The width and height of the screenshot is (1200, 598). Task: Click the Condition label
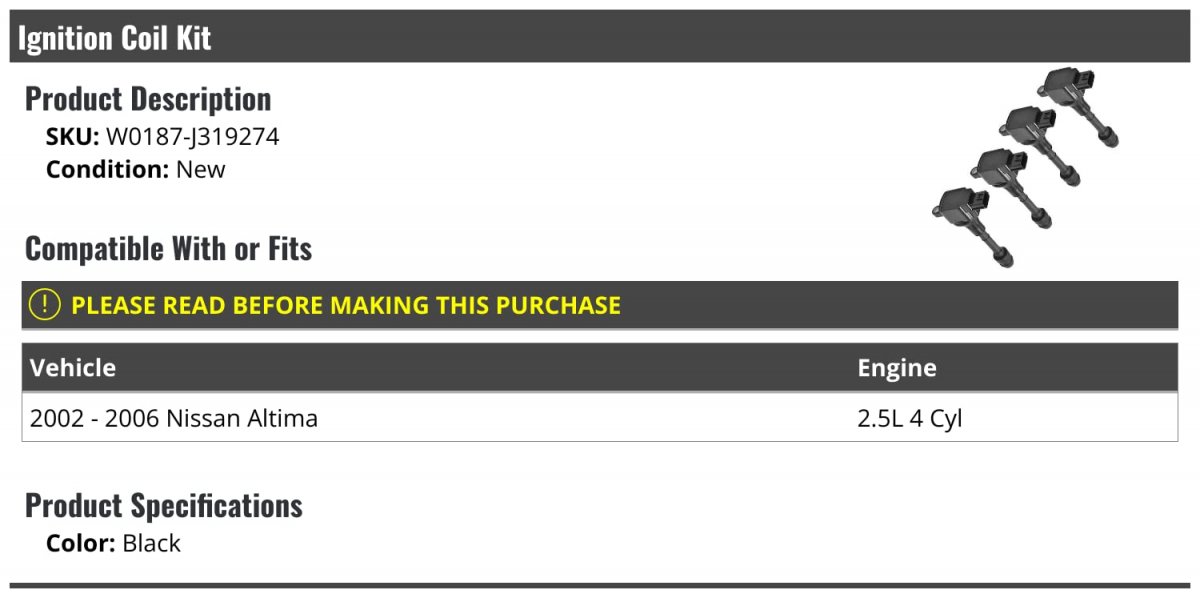coord(108,169)
